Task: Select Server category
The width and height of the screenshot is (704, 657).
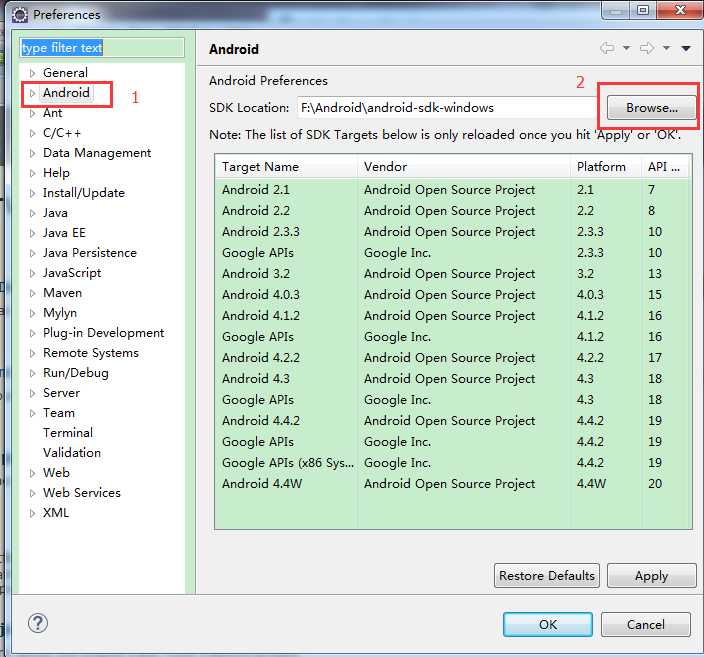Action: click(61, 393)
